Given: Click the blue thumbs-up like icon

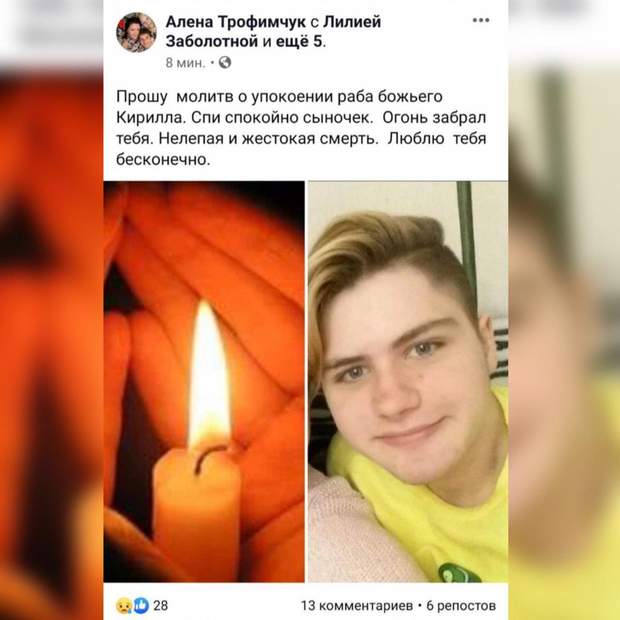Looking at the screenshot, I should point(141,605).
